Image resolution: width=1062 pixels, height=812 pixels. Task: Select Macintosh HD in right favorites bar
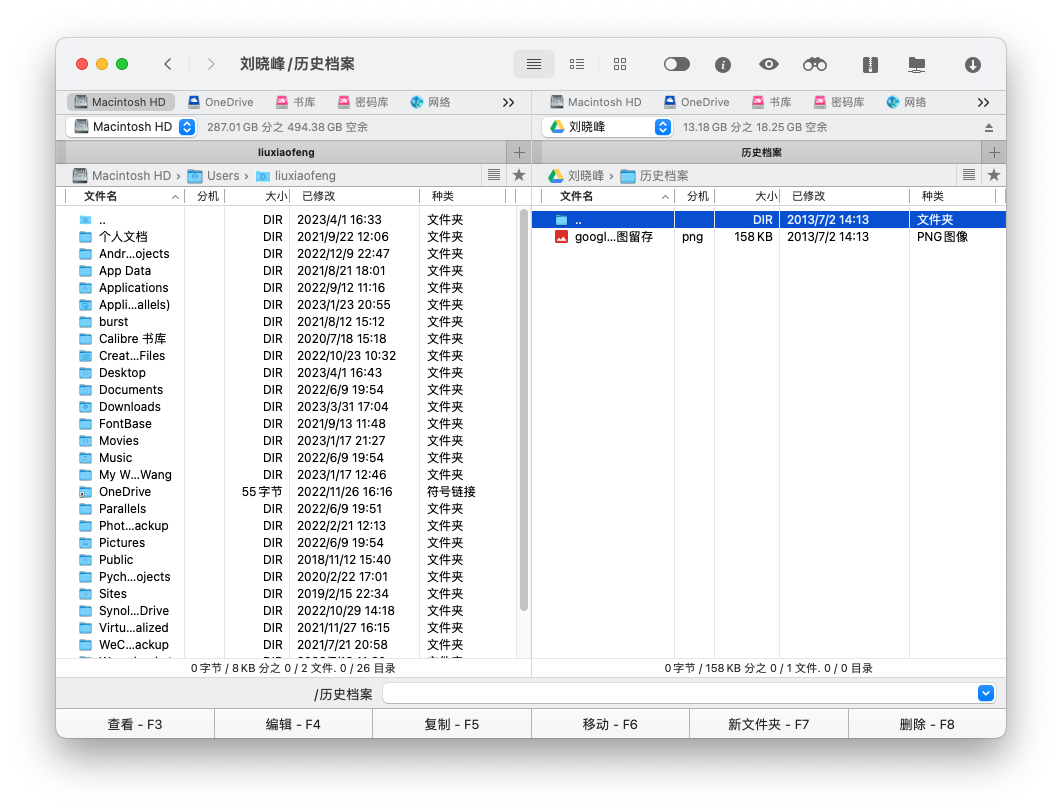[596, 102]
